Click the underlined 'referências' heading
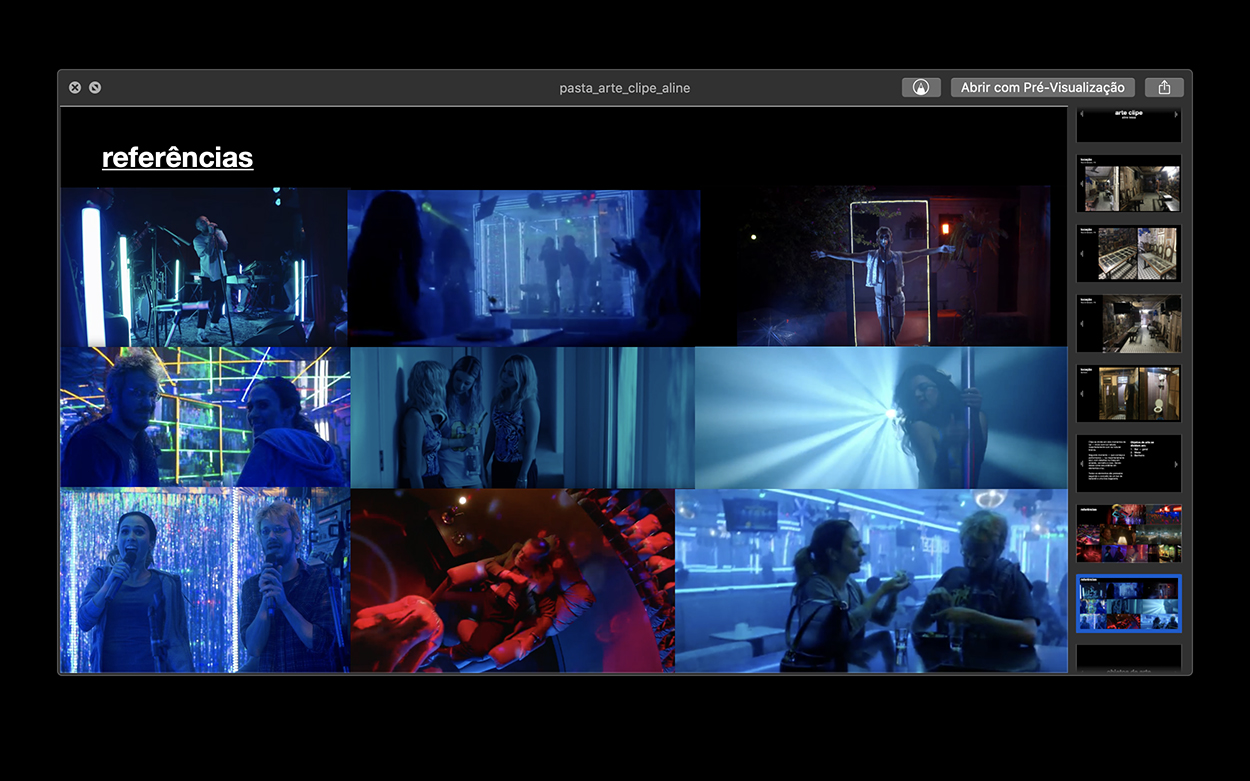 pyautogui.click(x=177, y=158)
